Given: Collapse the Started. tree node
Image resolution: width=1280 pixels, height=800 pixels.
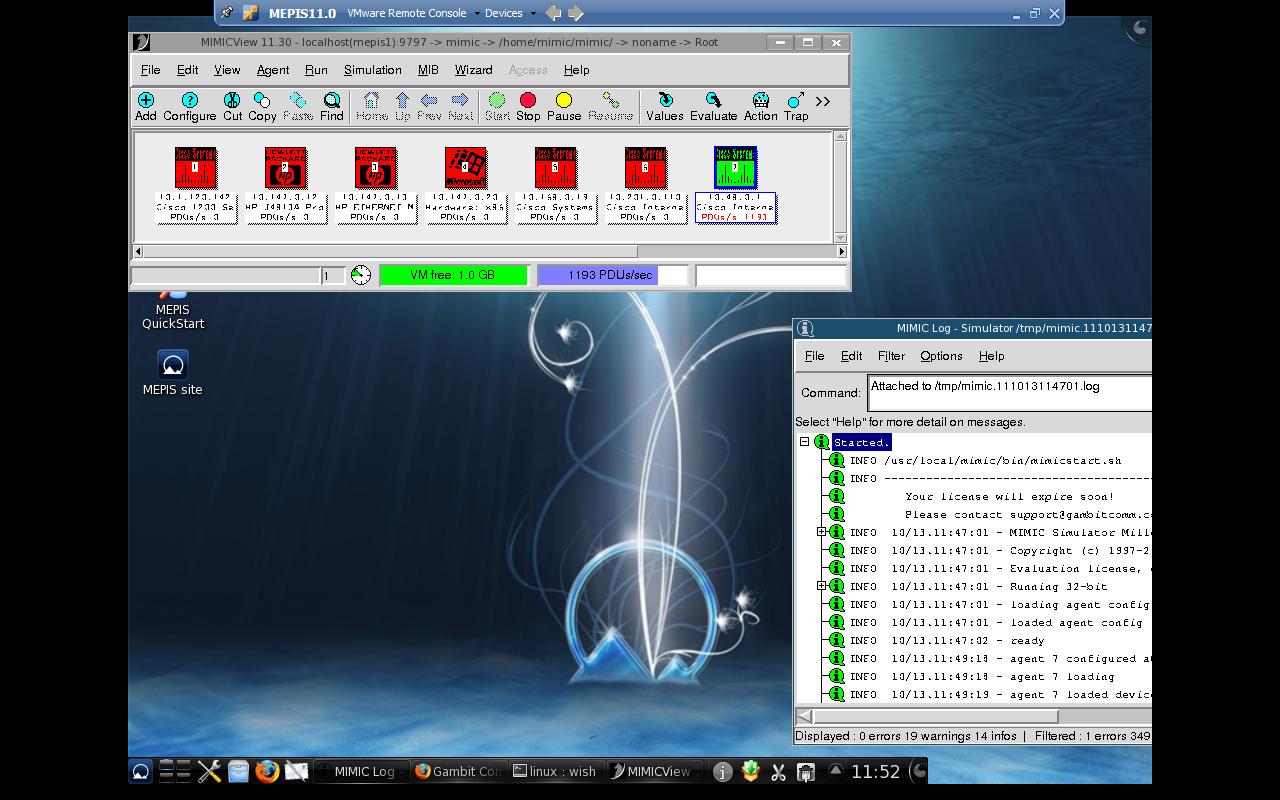Looking at the screenshot, I should 804,442.
